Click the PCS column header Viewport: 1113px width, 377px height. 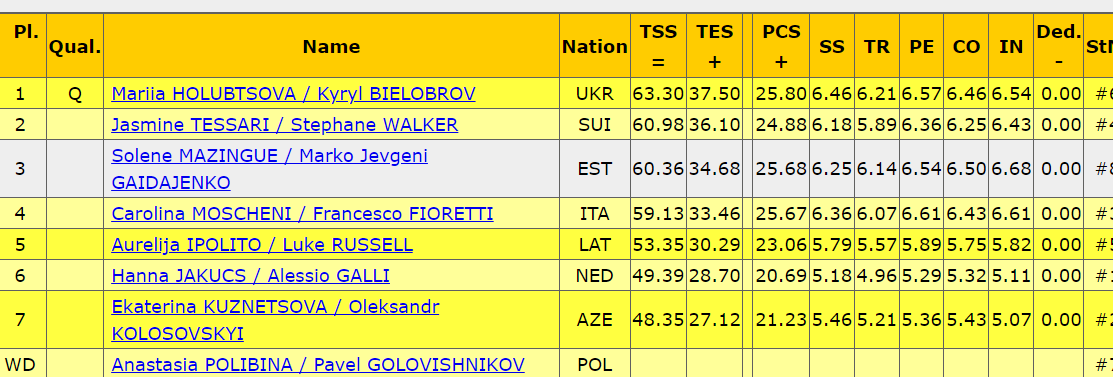(781, 46)
